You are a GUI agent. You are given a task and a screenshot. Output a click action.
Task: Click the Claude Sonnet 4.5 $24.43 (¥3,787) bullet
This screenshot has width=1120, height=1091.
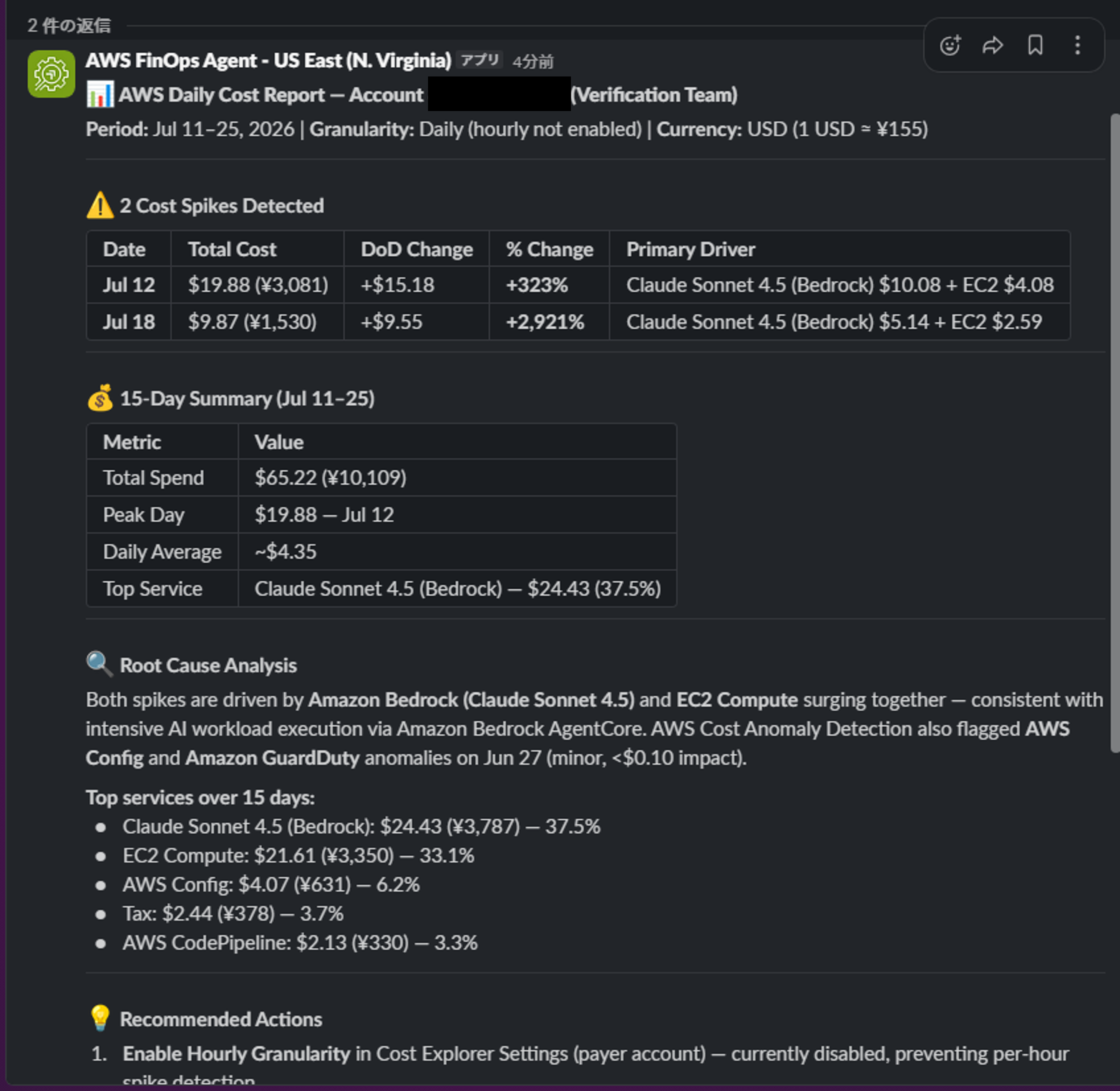coord(361,826)
